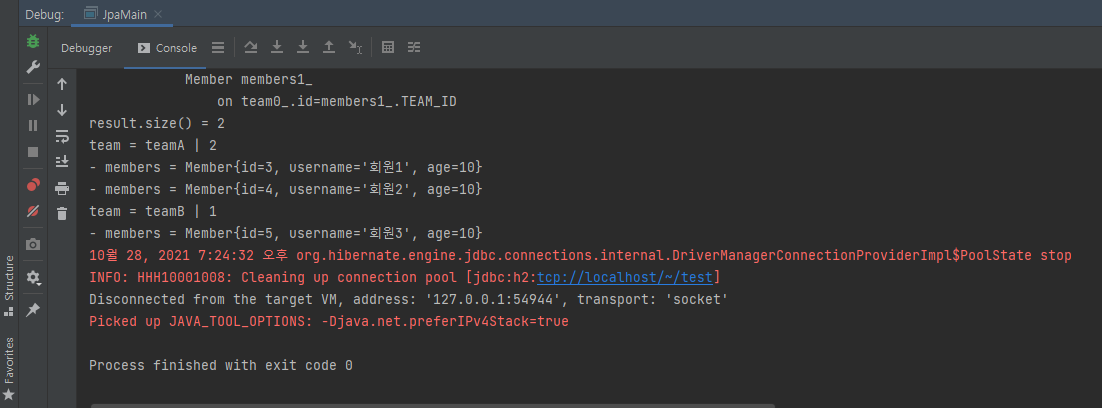Click Show Execution Point lines icon
Screen dimensions: 1102x408
(x=219, y=48)
